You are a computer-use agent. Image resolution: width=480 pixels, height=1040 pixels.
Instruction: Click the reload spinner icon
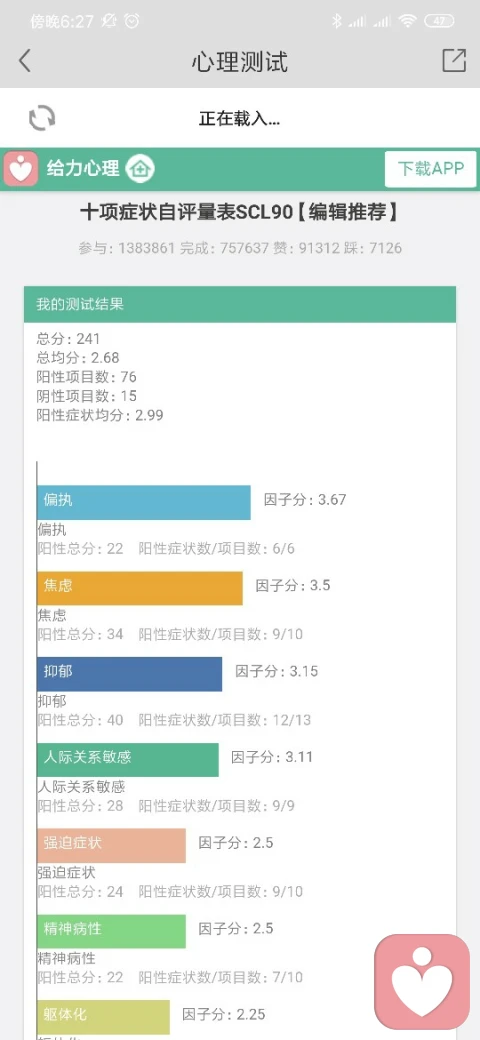point(42,119)
